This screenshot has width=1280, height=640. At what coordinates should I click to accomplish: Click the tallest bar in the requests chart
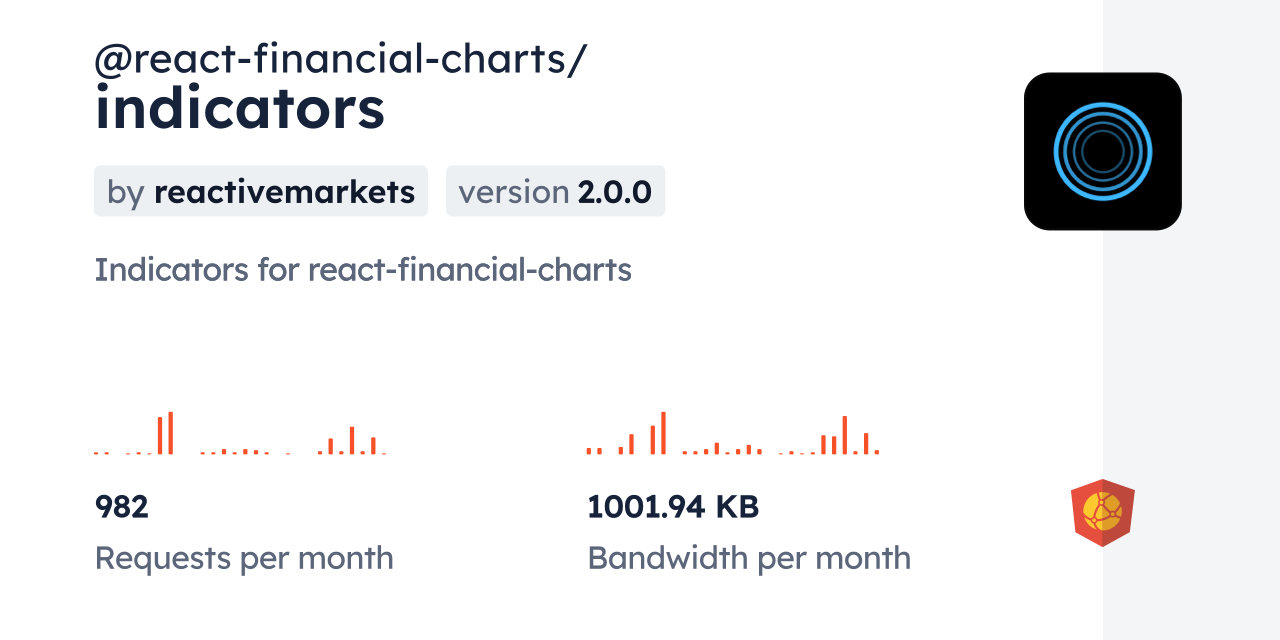pos(171,433)
